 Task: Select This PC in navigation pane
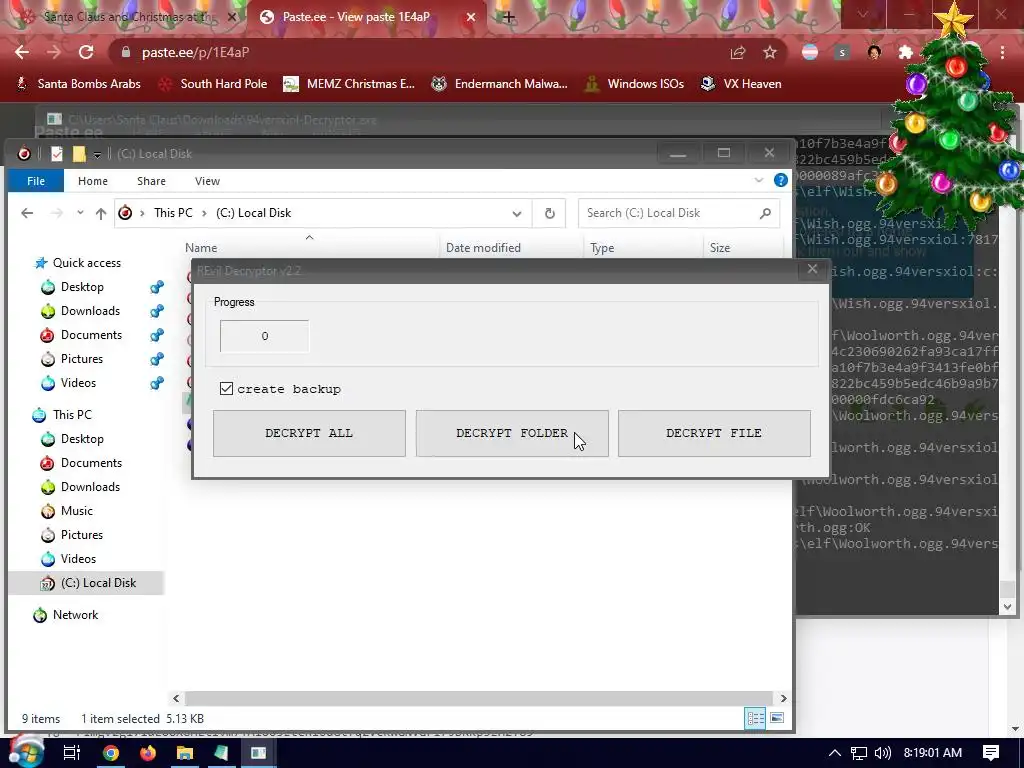coord(72,415)
